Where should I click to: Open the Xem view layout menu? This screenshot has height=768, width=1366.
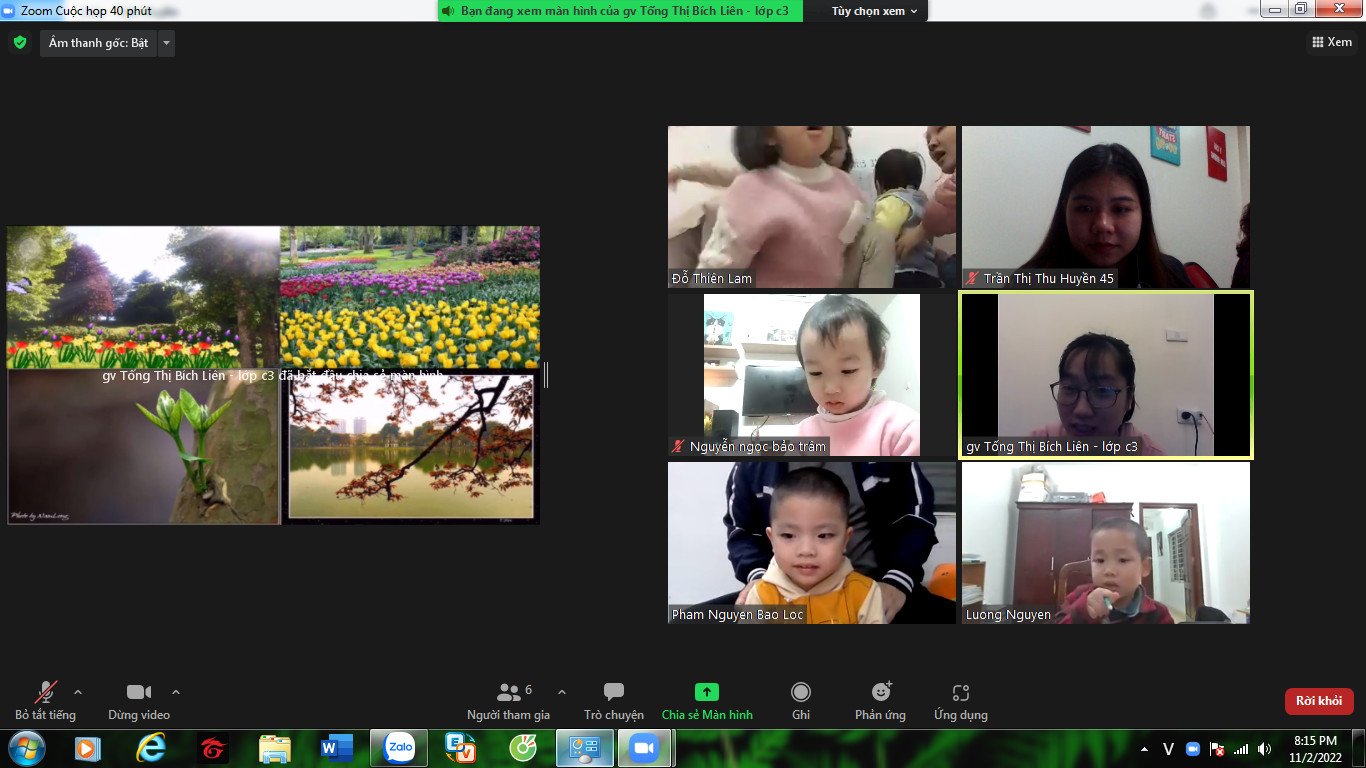tap(1331, 42)
